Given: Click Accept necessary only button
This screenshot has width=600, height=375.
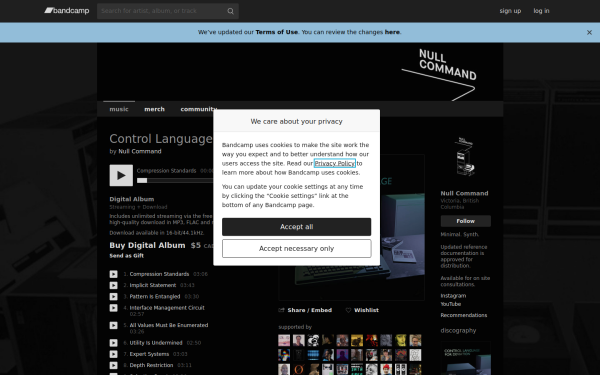Looking at the screenshot, I should pyautogui.click(x=297, y=249).
